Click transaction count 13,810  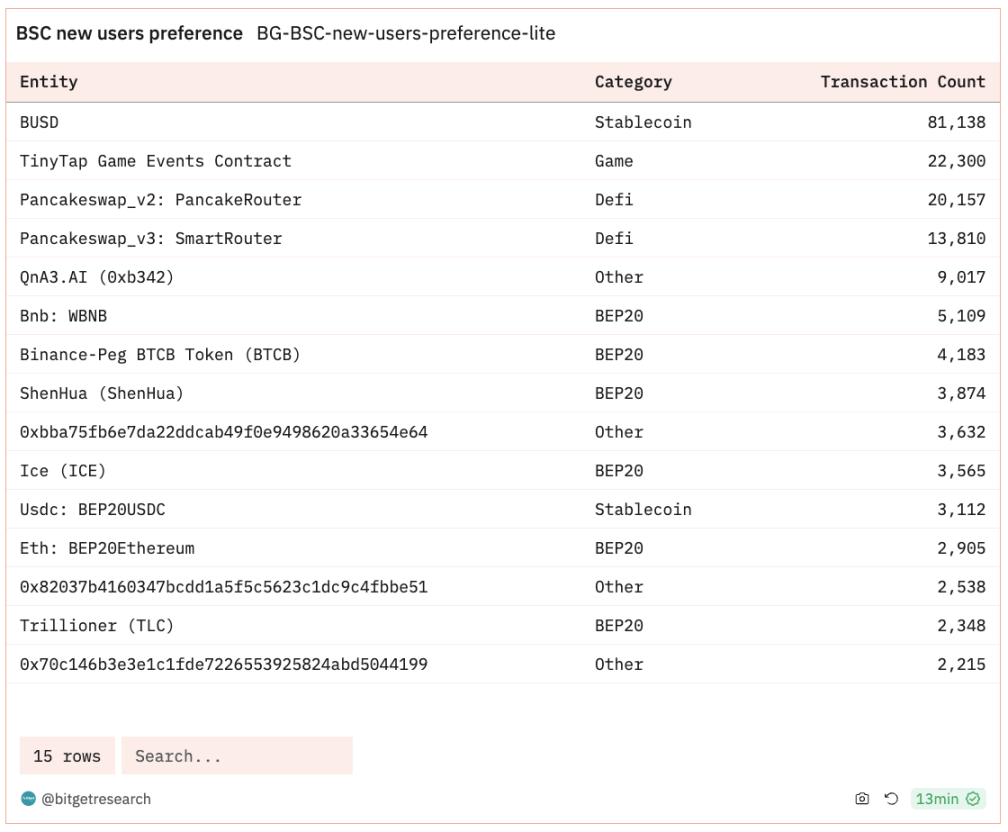tap(957, 239)
